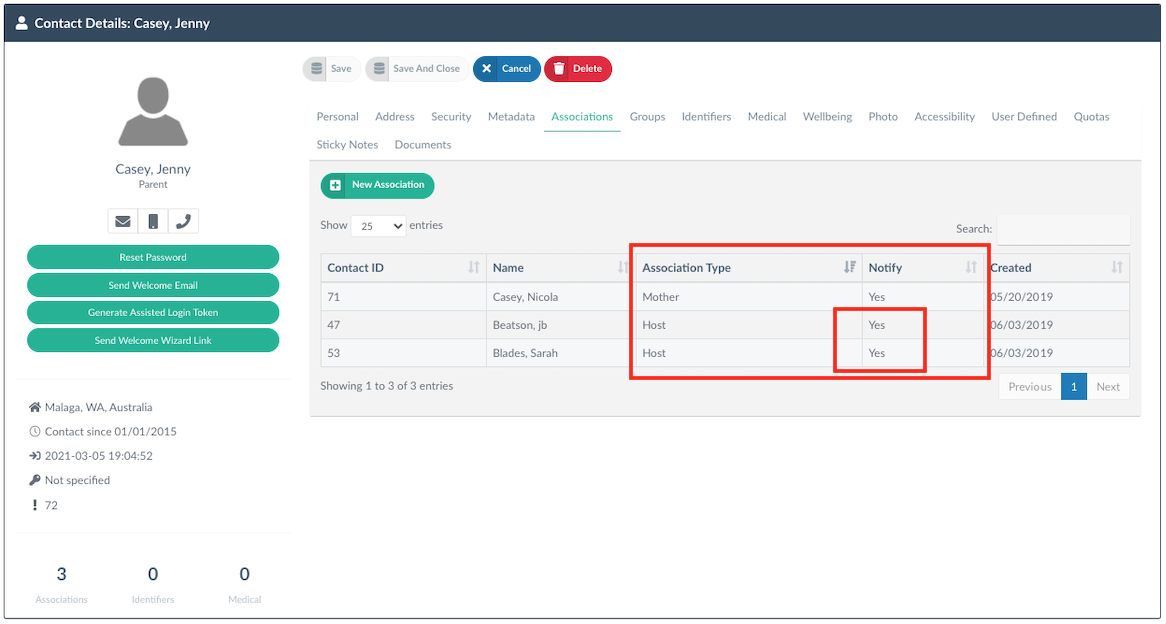Click the clock icon beside Contact since
The image size is (1166, 624).
point(34,431)
